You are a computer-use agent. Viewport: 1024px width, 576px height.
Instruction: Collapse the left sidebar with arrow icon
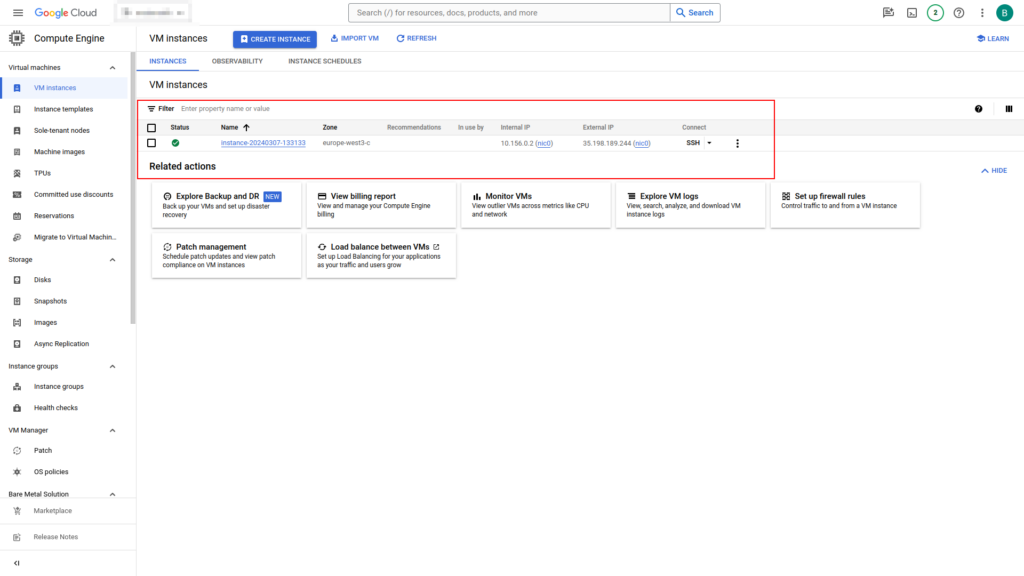(x=17, y=563)
